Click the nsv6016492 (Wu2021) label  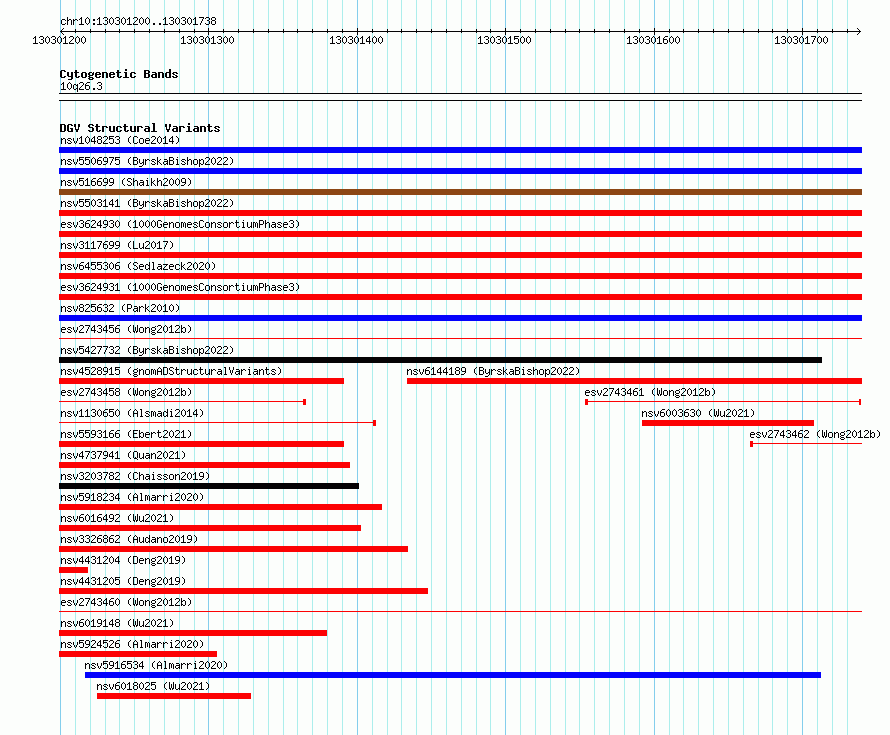pyautogui.click(x=117, y=518)
